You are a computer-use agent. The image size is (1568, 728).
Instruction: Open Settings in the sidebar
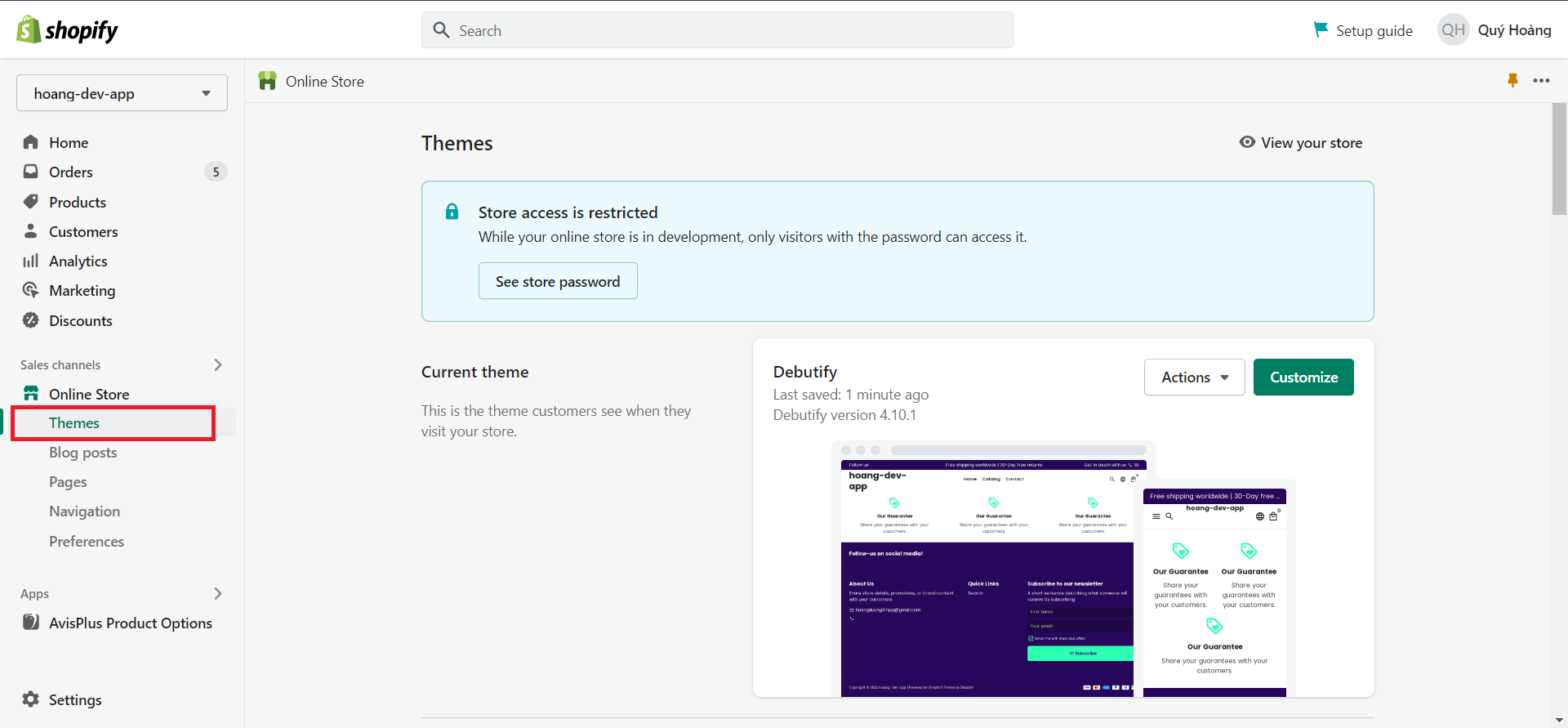point(75,699)
